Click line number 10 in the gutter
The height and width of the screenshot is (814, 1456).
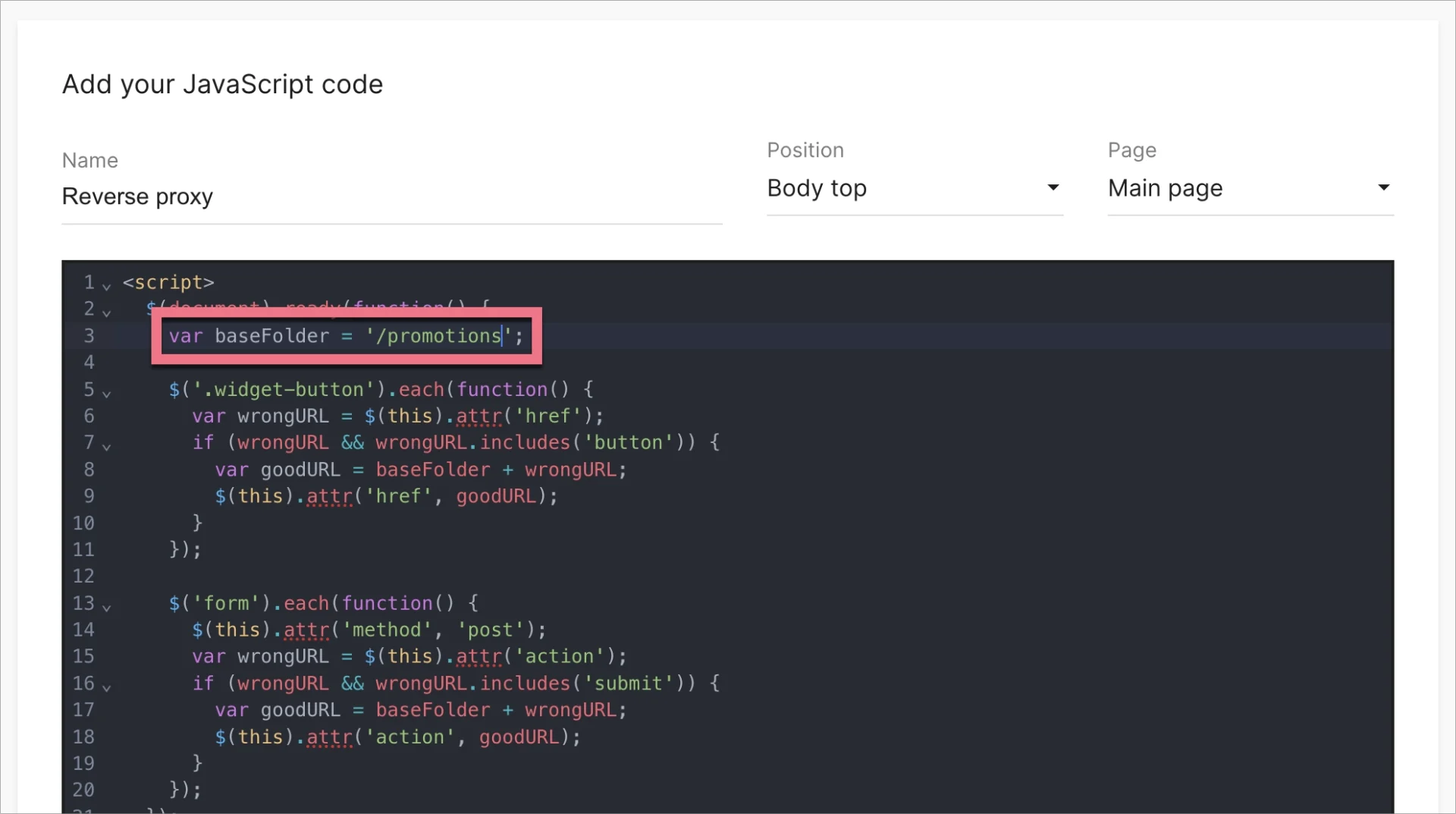pos(84,523)
